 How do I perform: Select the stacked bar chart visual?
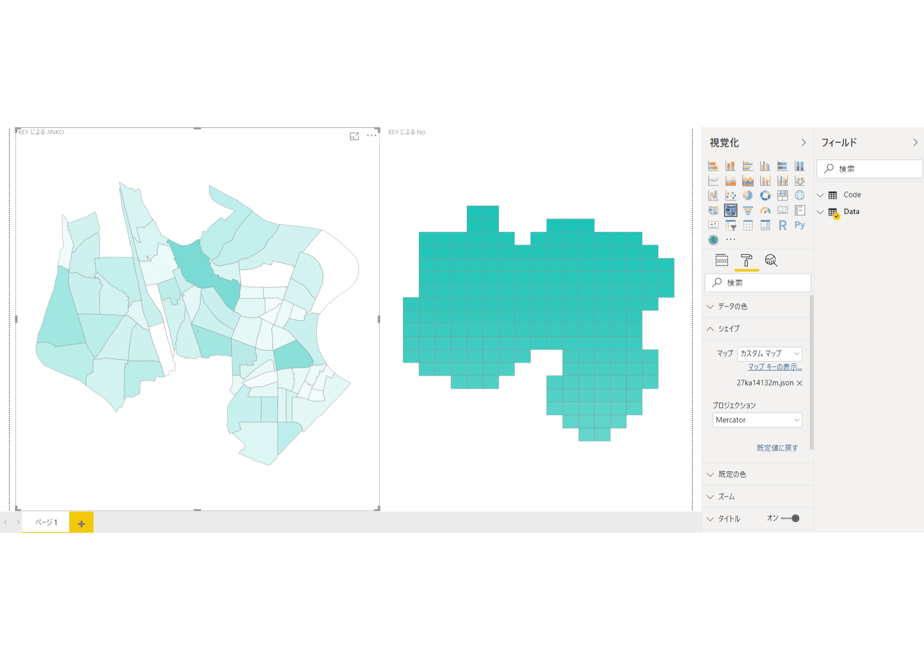tap(713, 166)
